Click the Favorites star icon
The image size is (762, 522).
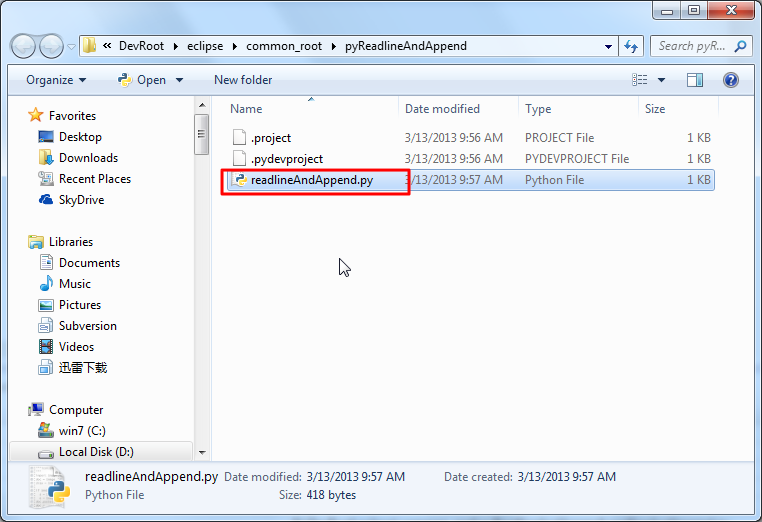[x=35, y=115]
